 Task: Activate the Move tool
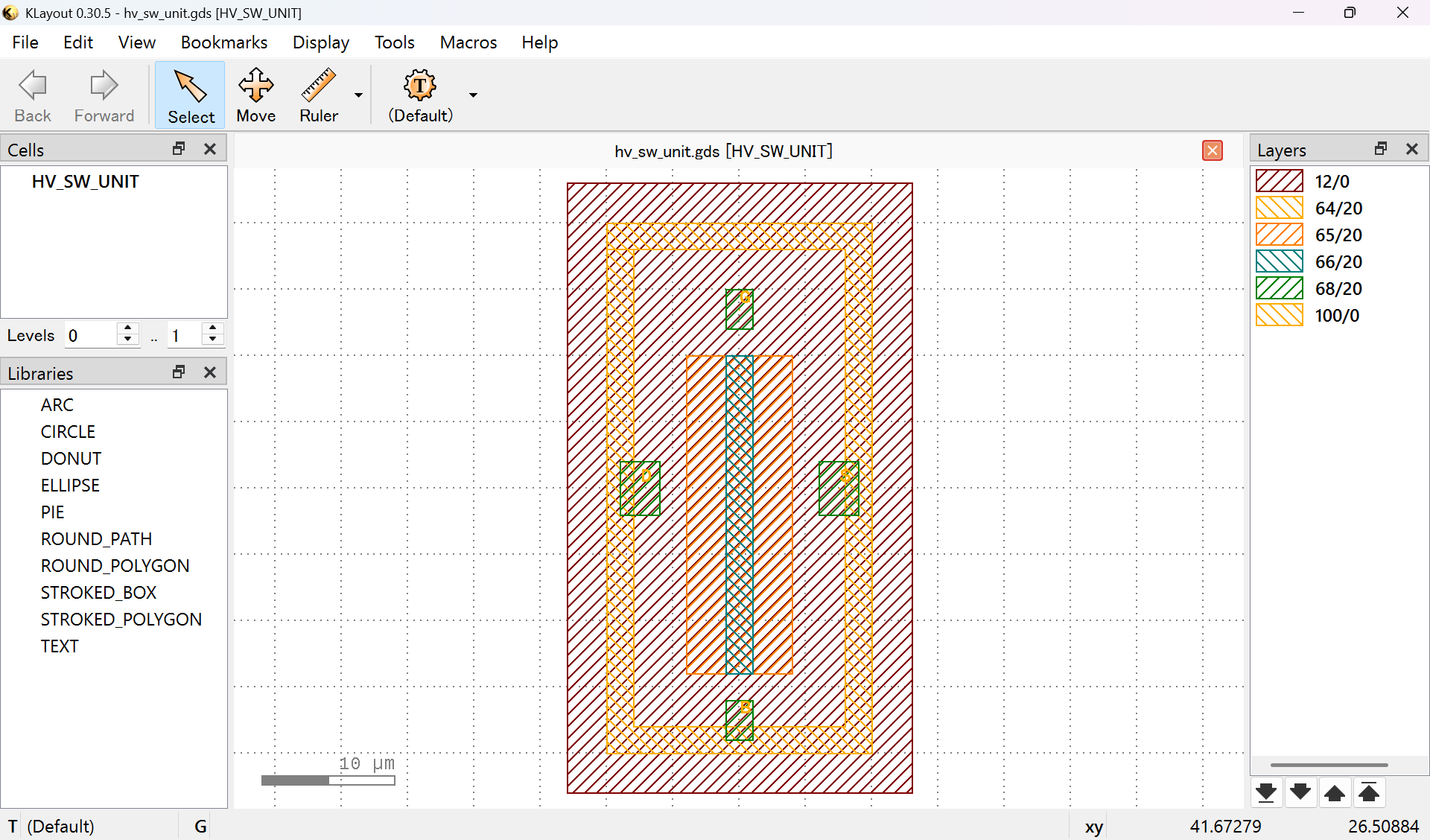coord(255,95)
